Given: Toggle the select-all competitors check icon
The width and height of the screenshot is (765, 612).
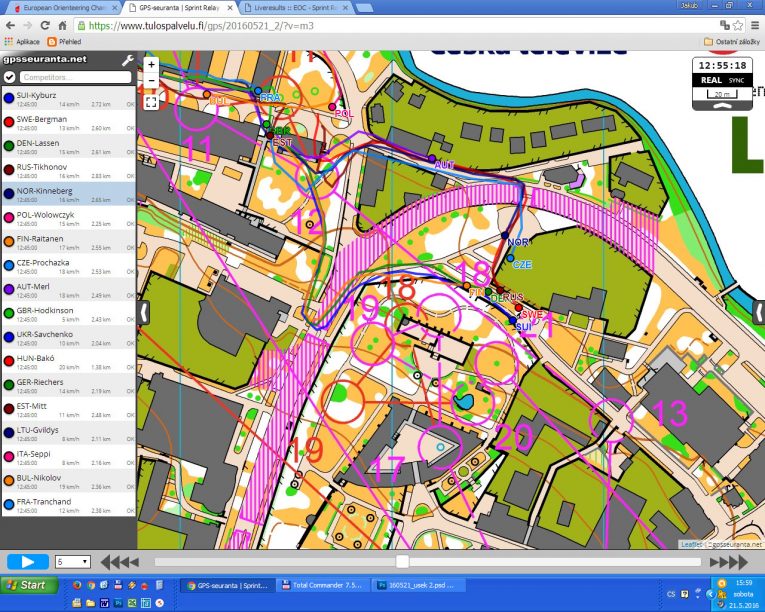Looking at the screenshot, I should (9, 77).
